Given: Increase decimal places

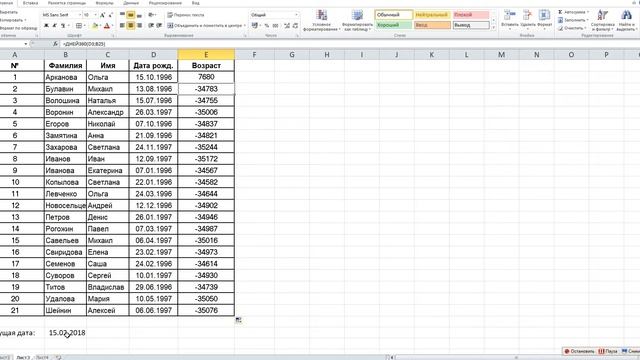Looking at the screenshot, I should (287, 26).
